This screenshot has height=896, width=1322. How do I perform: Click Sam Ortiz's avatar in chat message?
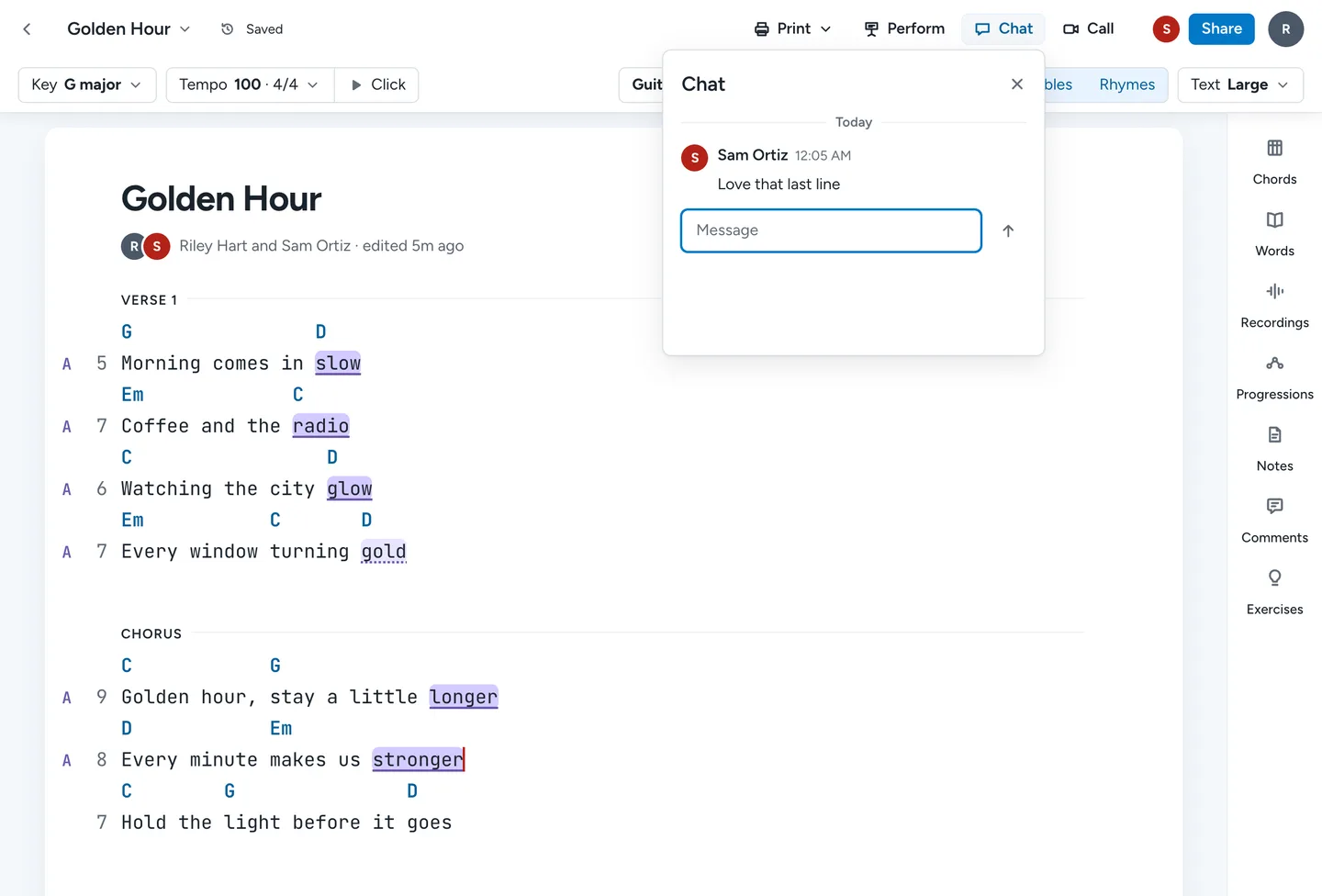click(x=694, y=158)
